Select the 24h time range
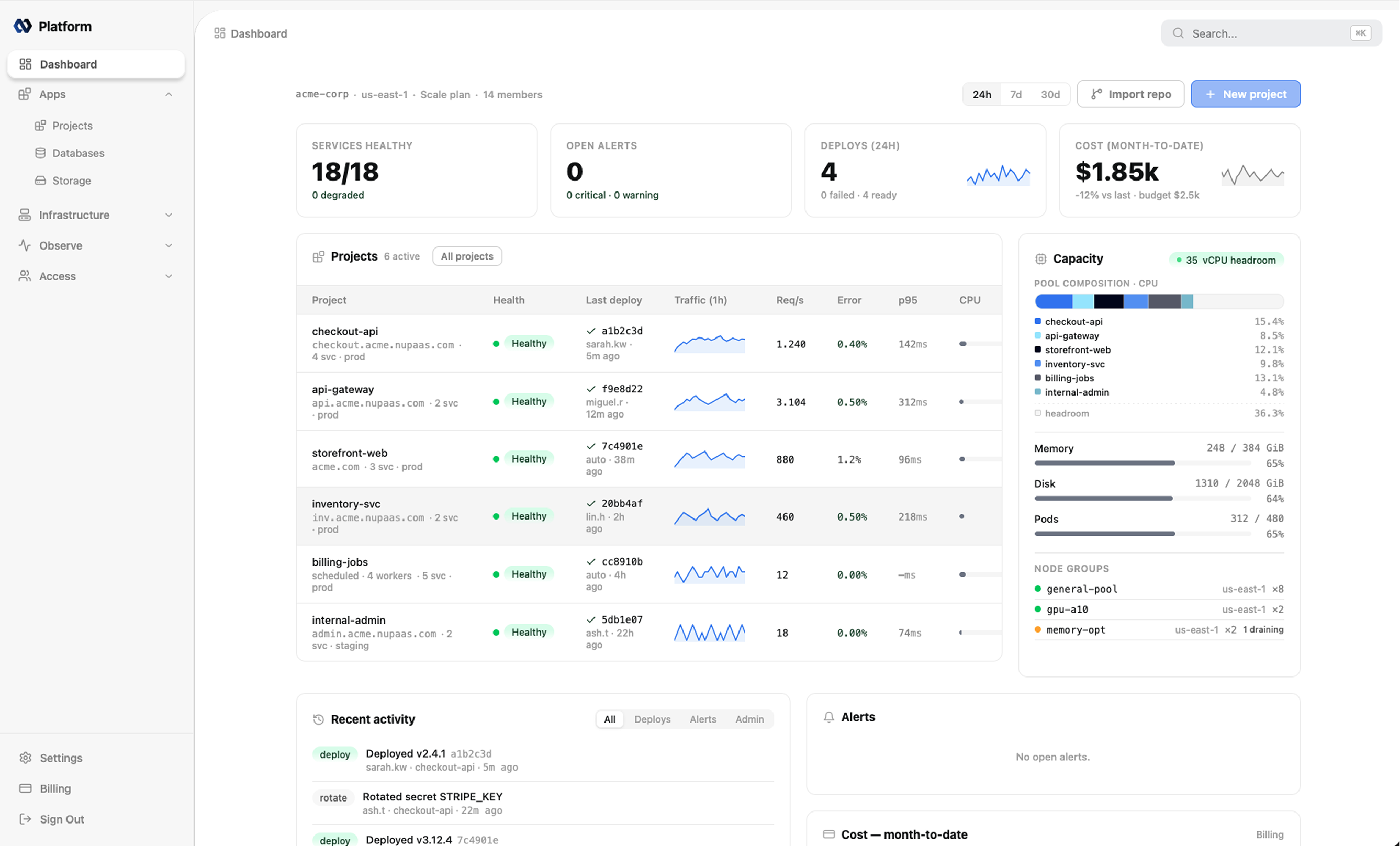The width and height of the screenshot is (1400, 846). (x=982, y=94)
